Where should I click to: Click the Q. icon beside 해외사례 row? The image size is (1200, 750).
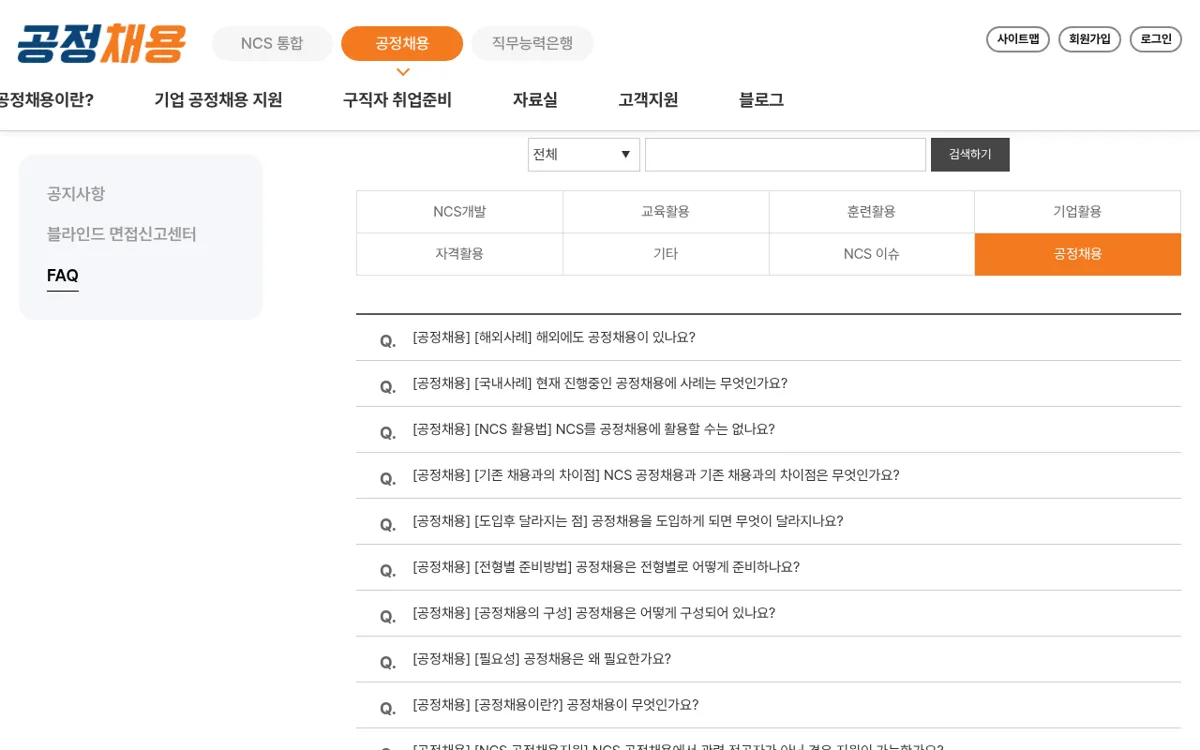point(388,341)
